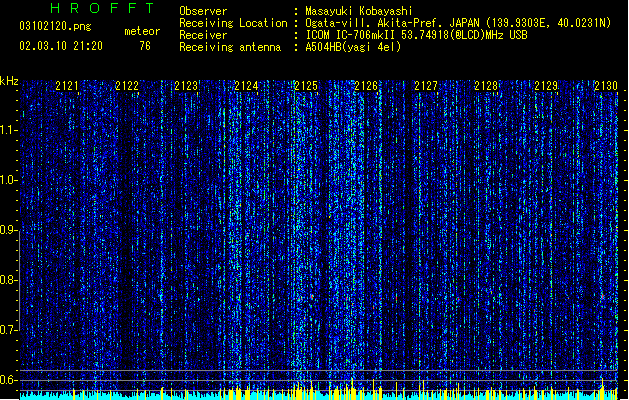Click the 2123 time marker
Screen dimensions: 629x400
click(186, 86)
